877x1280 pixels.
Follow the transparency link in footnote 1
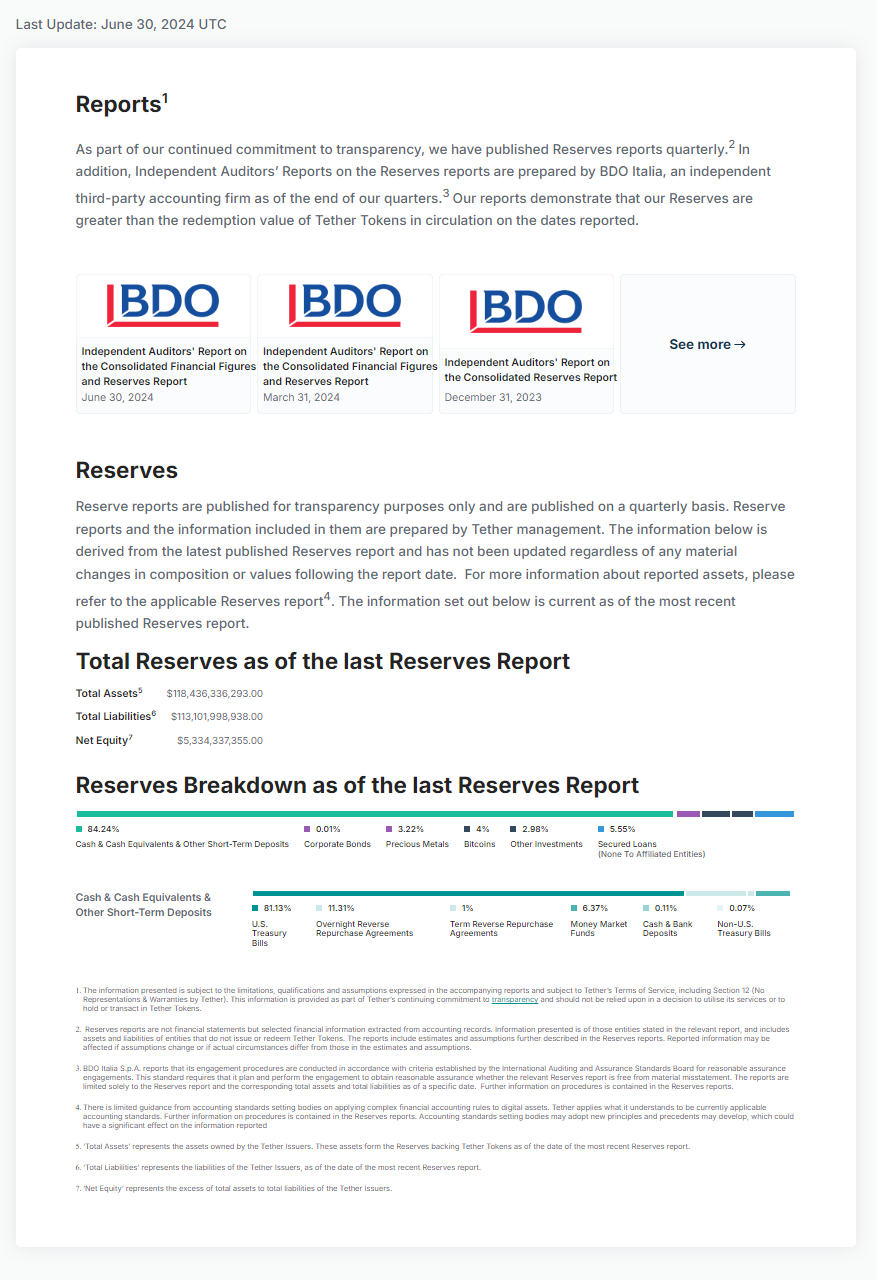pyautogui.click(x=515, y=999)
